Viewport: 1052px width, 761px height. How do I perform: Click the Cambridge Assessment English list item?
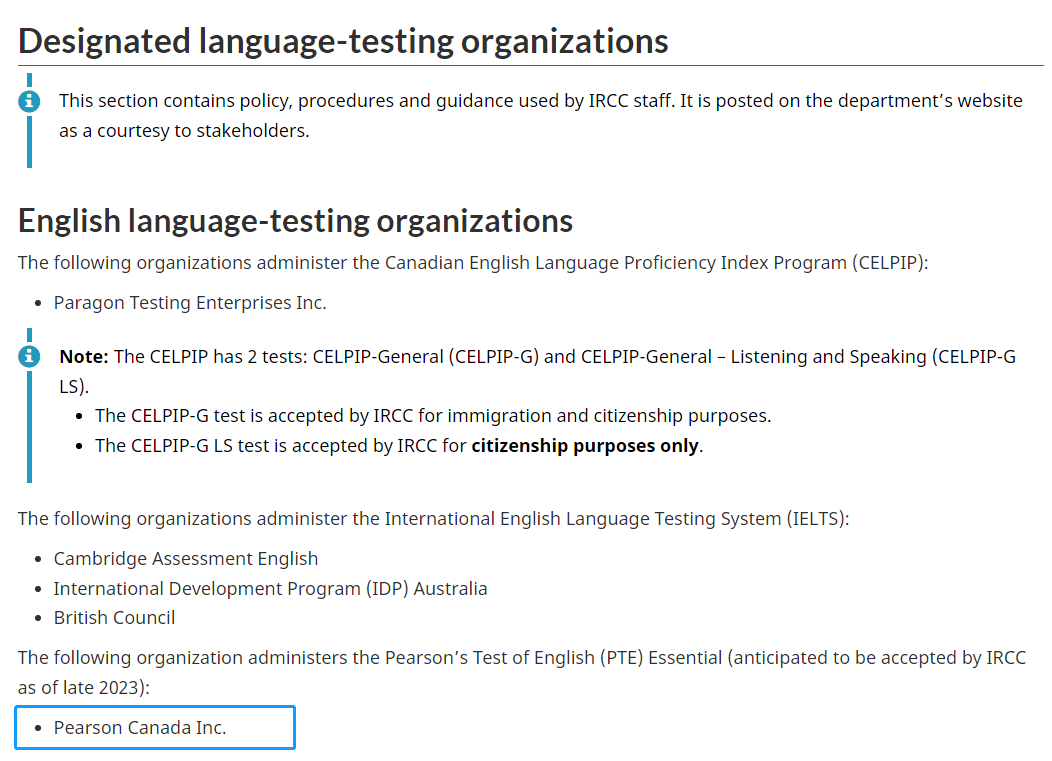(186, 558)
